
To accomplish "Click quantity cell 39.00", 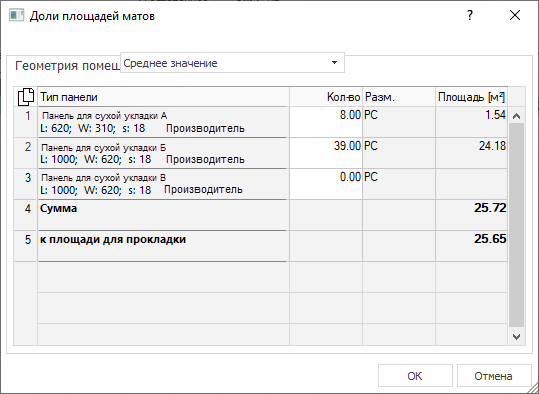I will tap(326, 153).
